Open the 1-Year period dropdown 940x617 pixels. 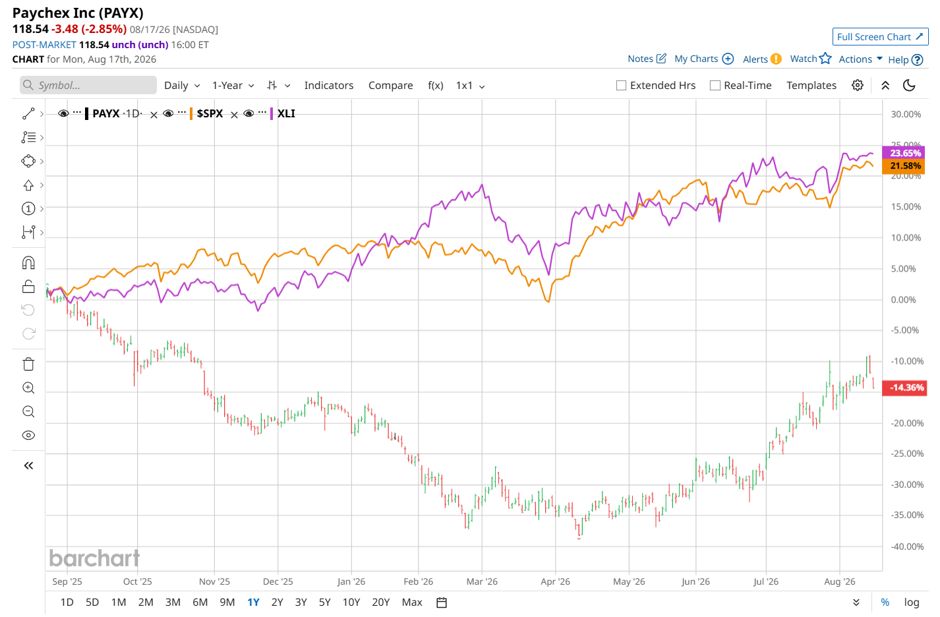click(x=233, y=85)
